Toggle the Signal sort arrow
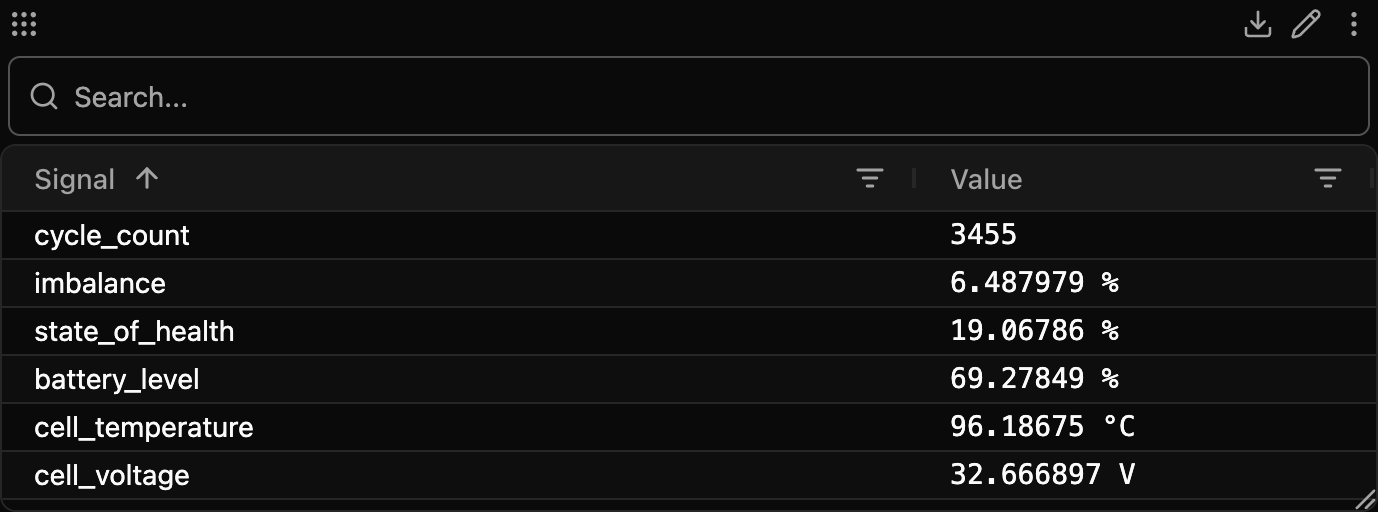Screen dimensions: 1378x512 tap(147, 178)
